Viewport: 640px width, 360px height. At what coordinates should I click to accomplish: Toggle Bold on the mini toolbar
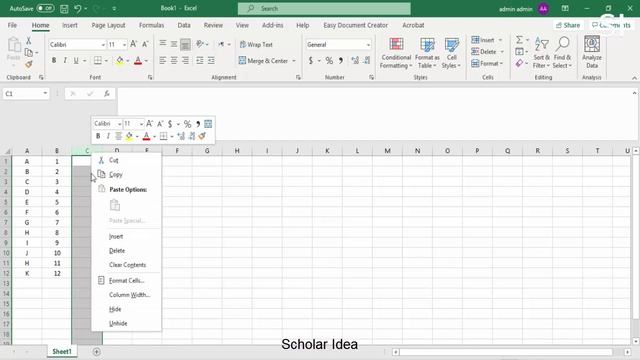(98, 136)
